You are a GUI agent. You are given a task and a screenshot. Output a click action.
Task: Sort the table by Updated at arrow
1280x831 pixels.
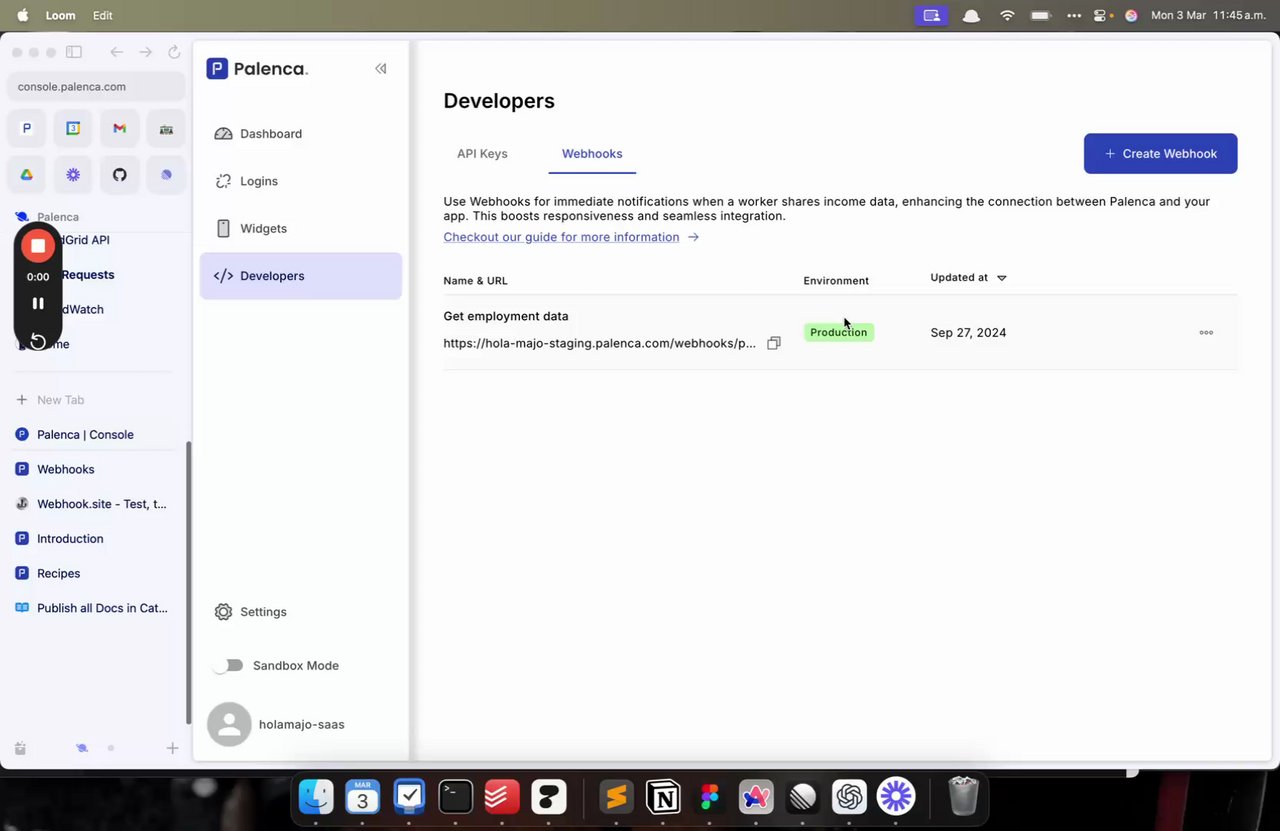[x=1002, y=278]
